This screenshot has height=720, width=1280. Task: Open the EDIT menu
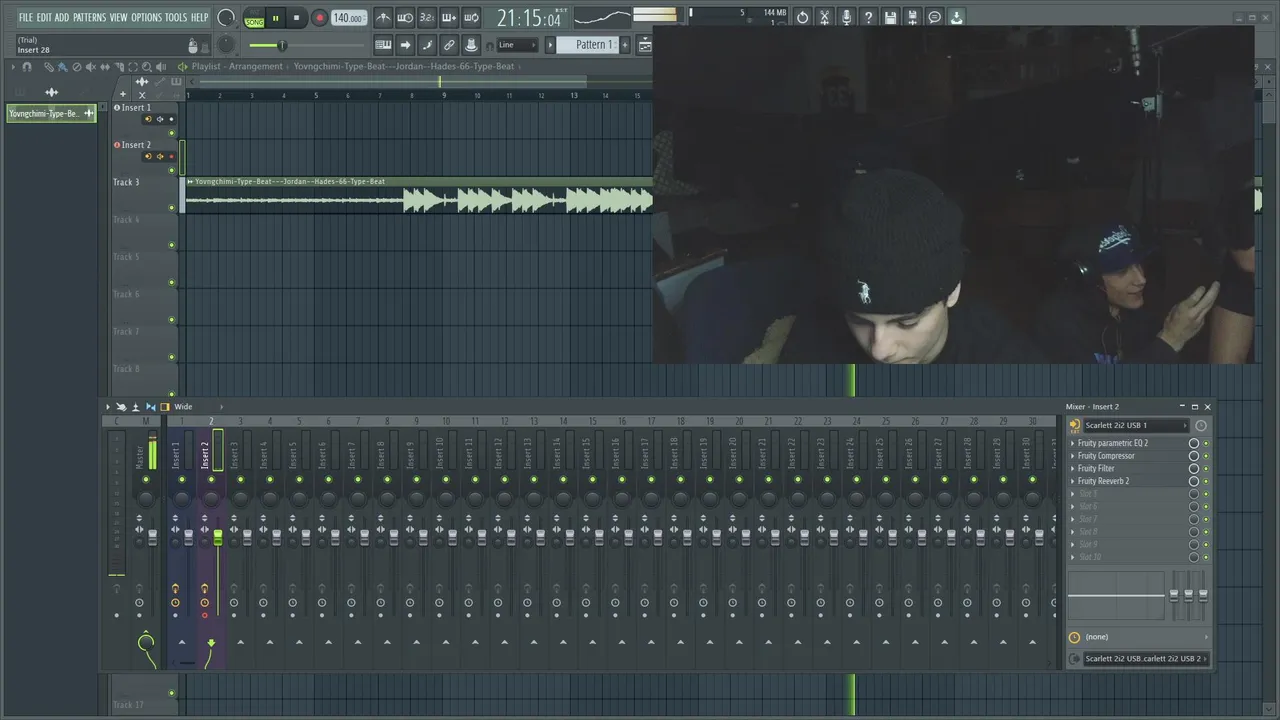[44, 17]
